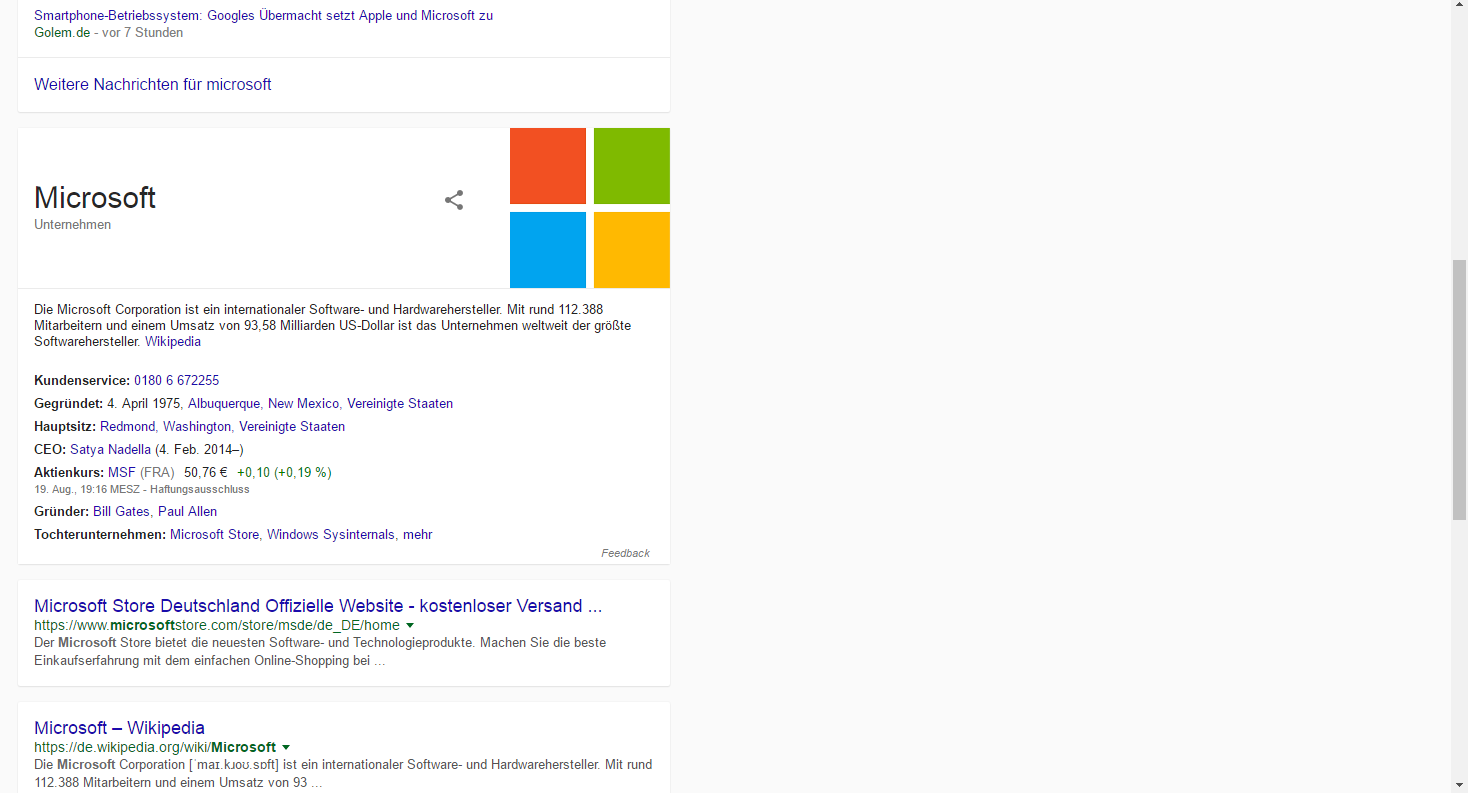Open the Bill Gates founder link
1468x793 pixels.
(x=121, y=512)
